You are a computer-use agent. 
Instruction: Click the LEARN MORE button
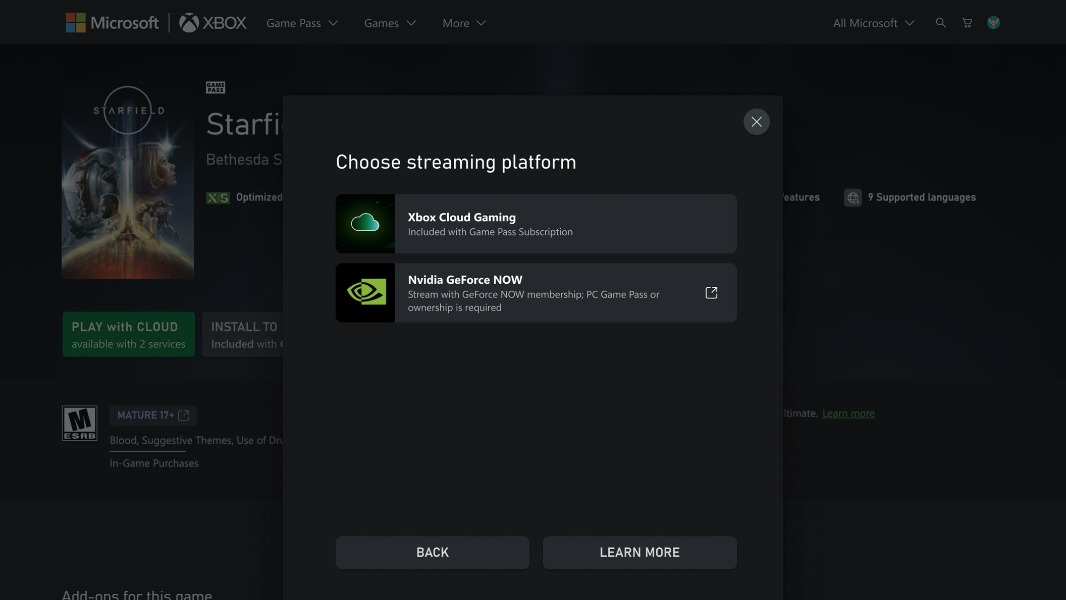(639, 552)
